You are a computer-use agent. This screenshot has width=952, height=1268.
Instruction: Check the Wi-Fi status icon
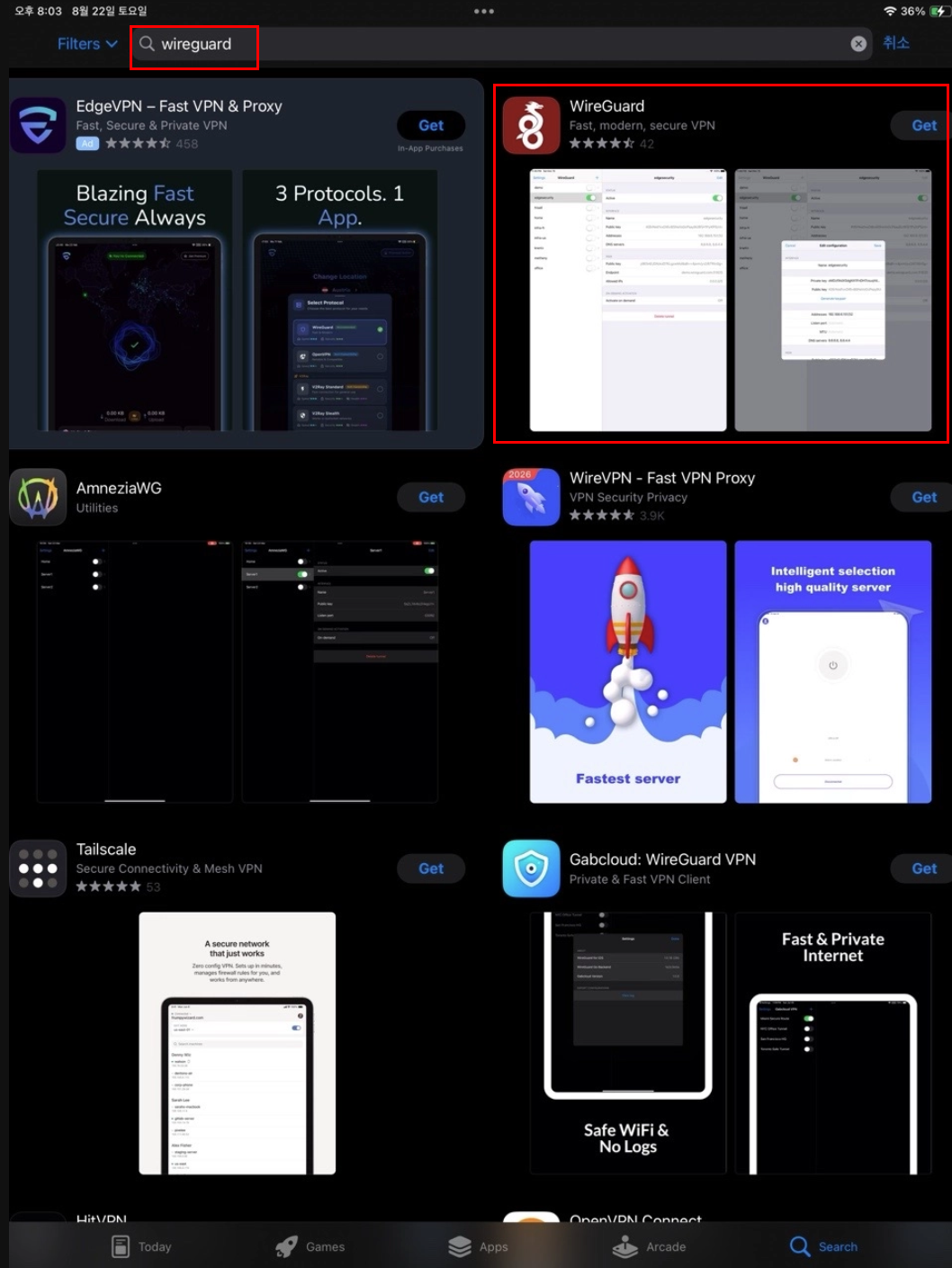click(890, 12)
